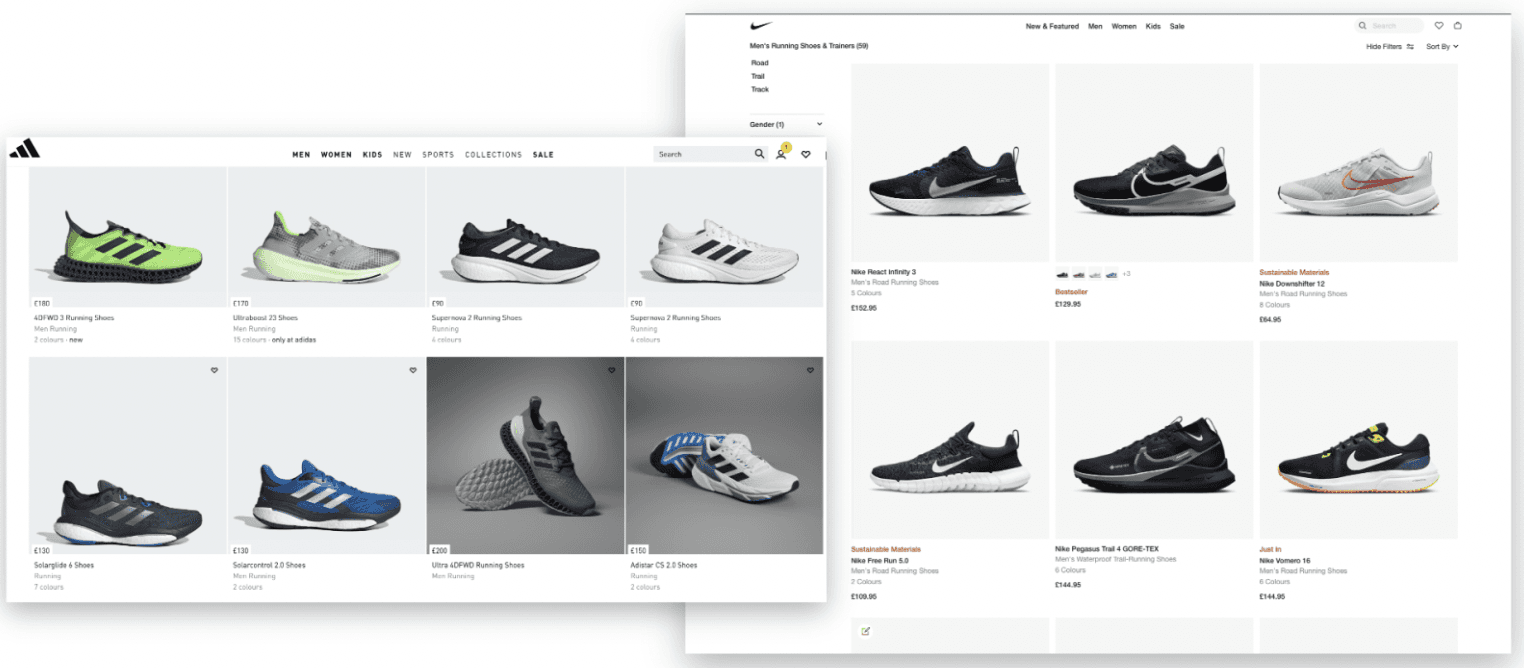Open the Nike shopping bag icon

pyautogui.click(x=1457, y=26)
